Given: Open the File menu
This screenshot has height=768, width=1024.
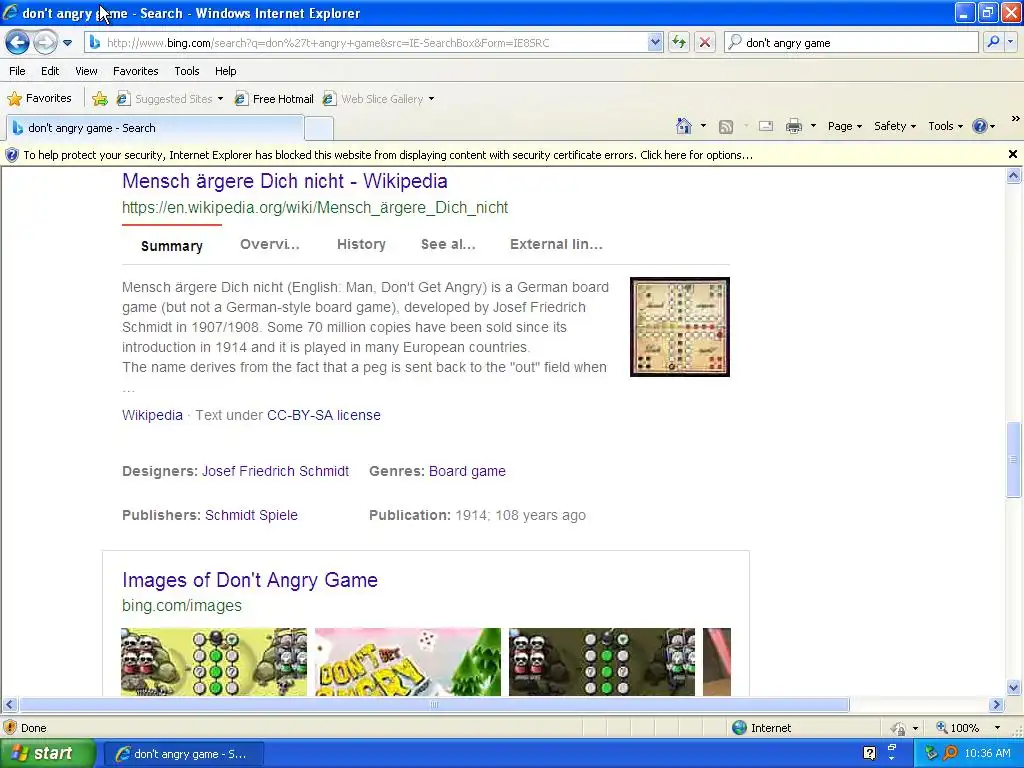Looking at the screenshot, I should [18, 71].
